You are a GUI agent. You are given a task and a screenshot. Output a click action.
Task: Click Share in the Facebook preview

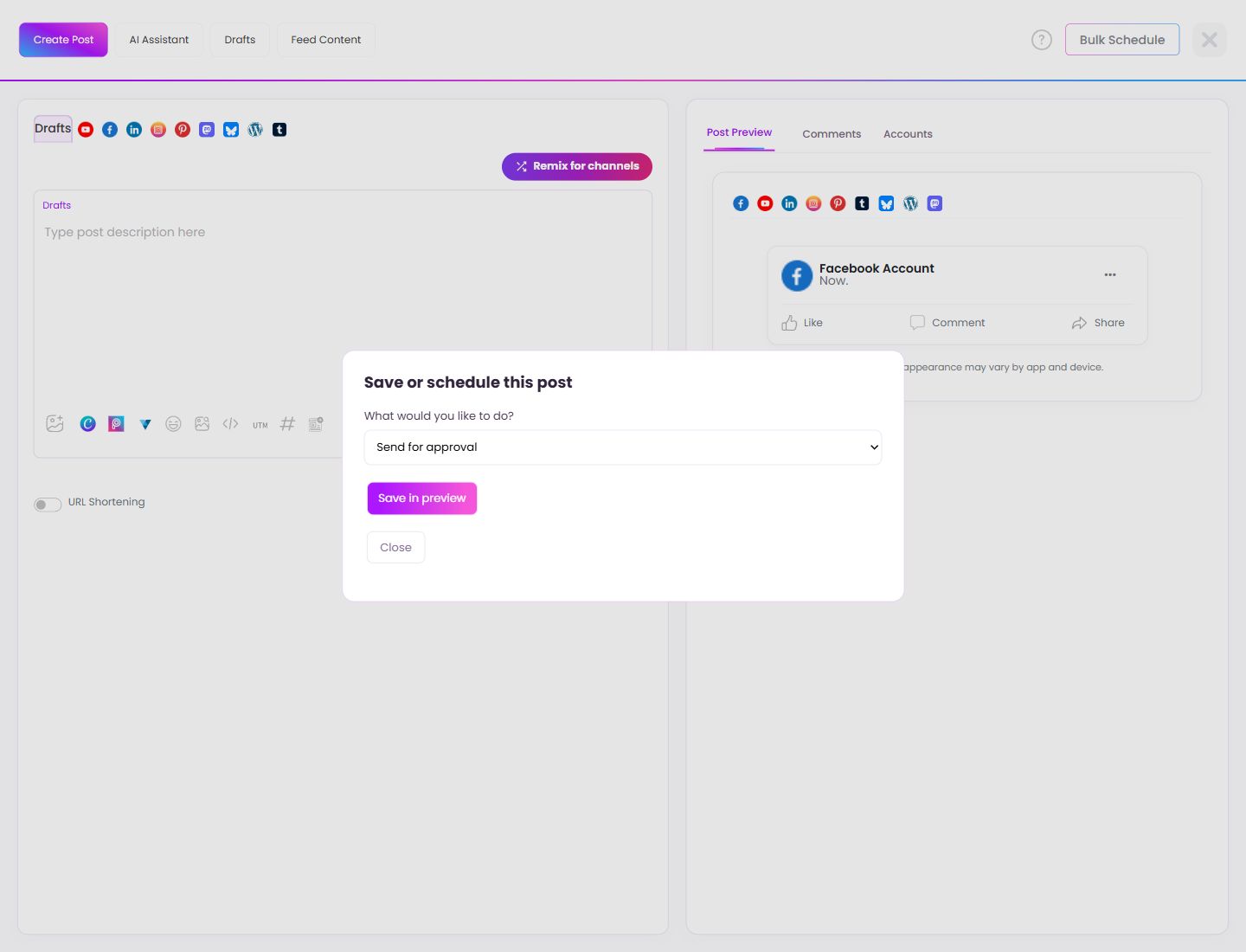tap(1098, 323)
